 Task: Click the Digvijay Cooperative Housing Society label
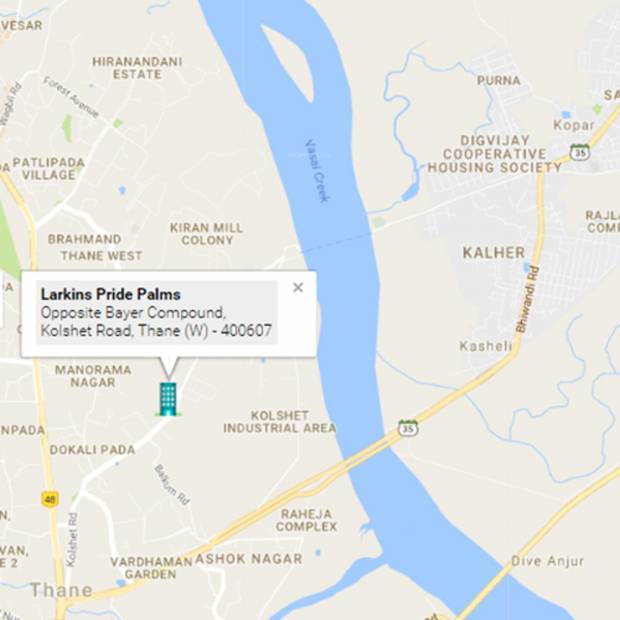pyautogui.click(x=494, y=154)
